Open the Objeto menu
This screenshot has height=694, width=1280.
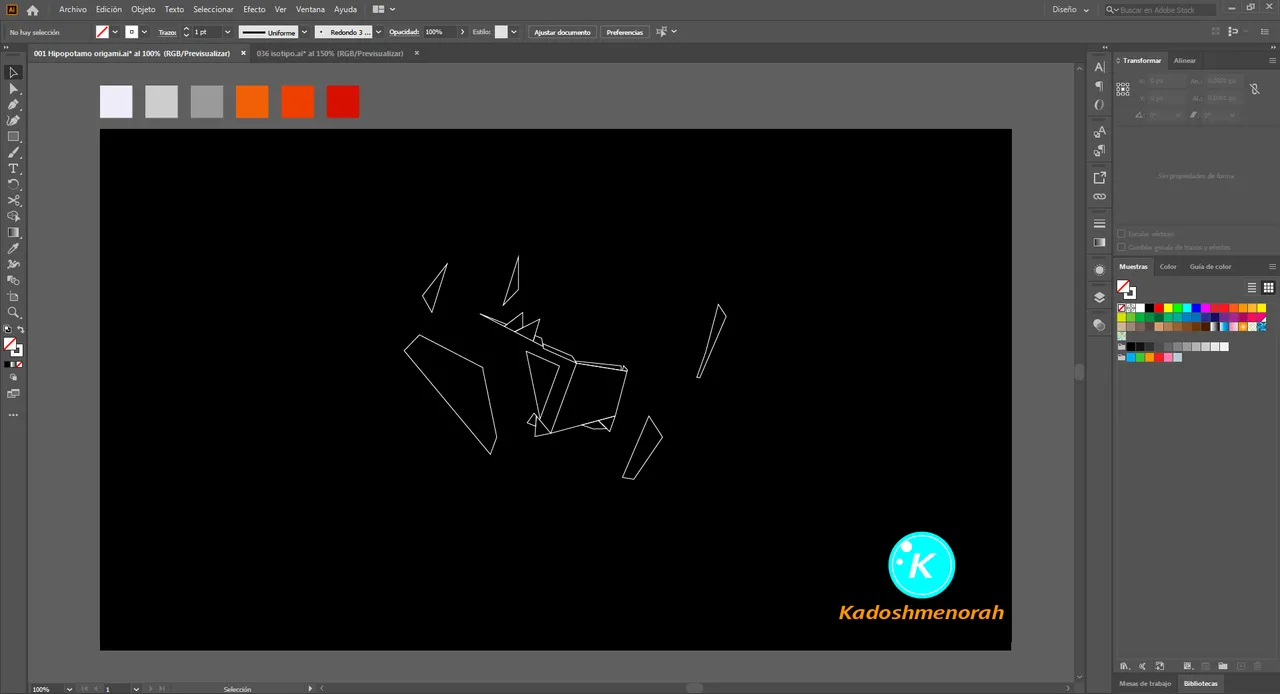point(143,9)
